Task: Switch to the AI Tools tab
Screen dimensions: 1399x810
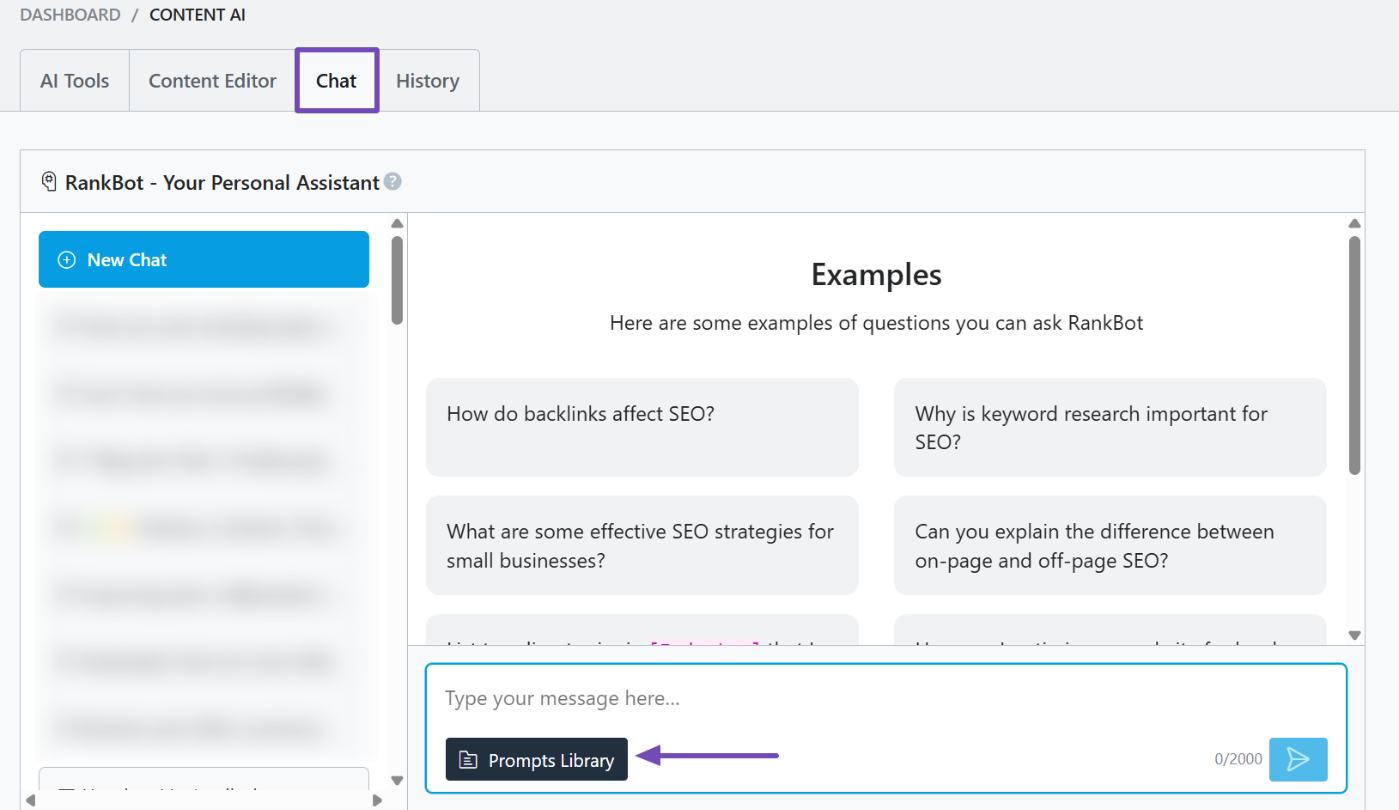Action: point(75,81)
